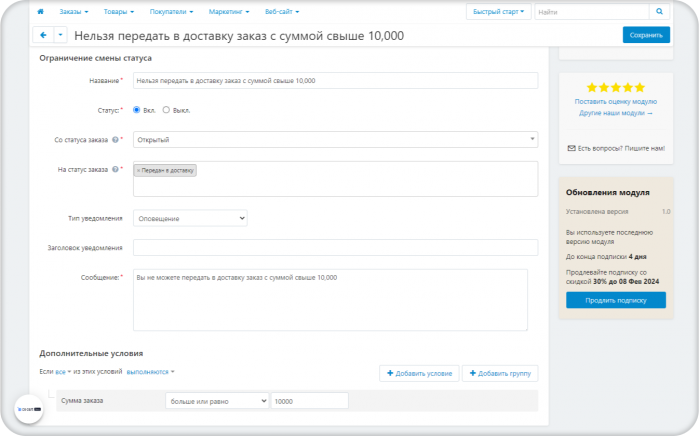Image resolution: width=700 pixels, height=436 pixels.
Task: Select the Вкл. status radio button
Action: pyautogui.click(x=137, y=110)
